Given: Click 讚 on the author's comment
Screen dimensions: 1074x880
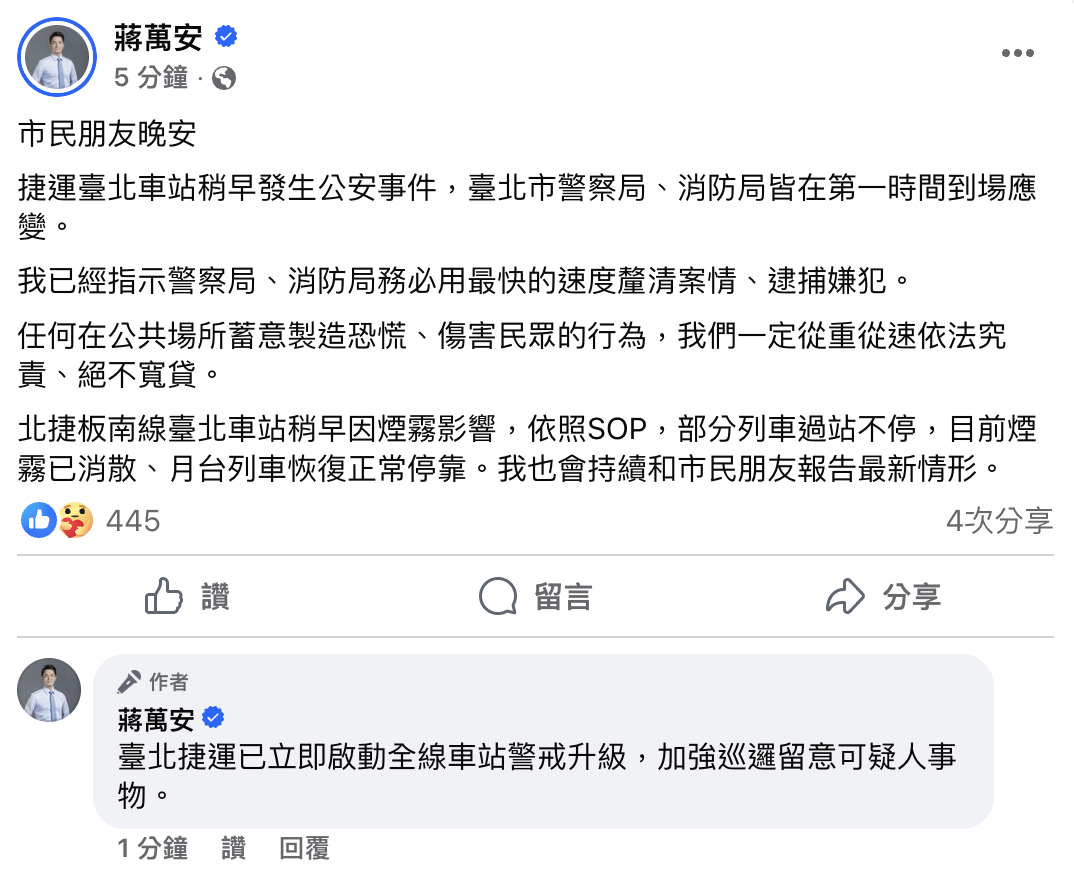Looking at the screenshot, I should click(231, 849).
